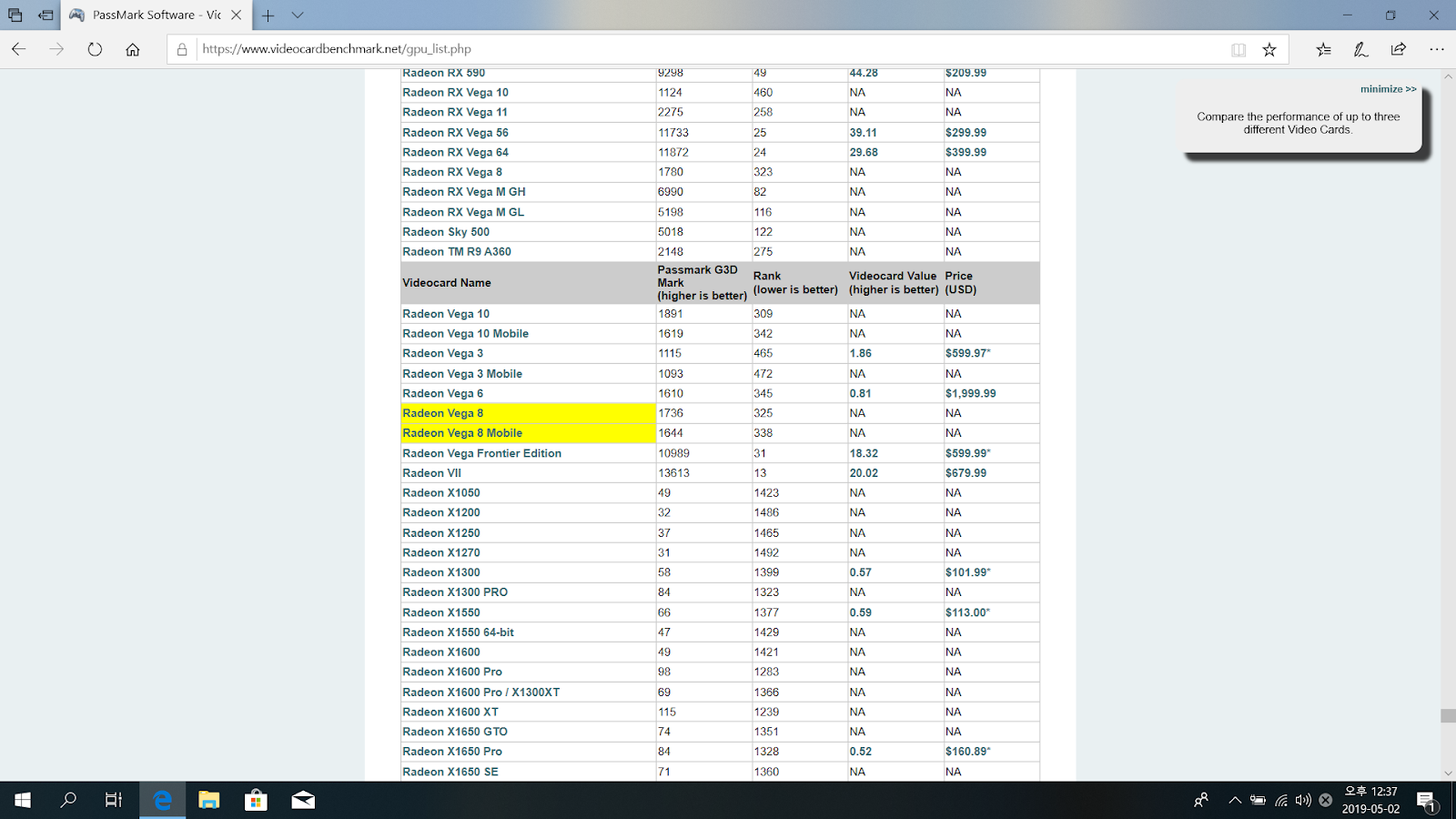Sort by the Videocard Name column header
The width and height of the screenshot is (1456, 819).
[447, 283]
